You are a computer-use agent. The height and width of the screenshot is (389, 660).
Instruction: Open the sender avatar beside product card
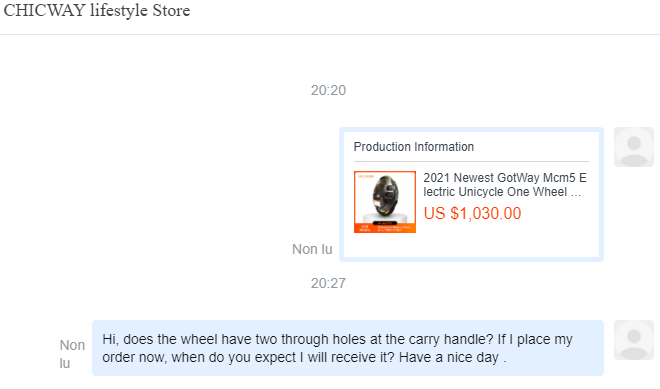[633, 147]
